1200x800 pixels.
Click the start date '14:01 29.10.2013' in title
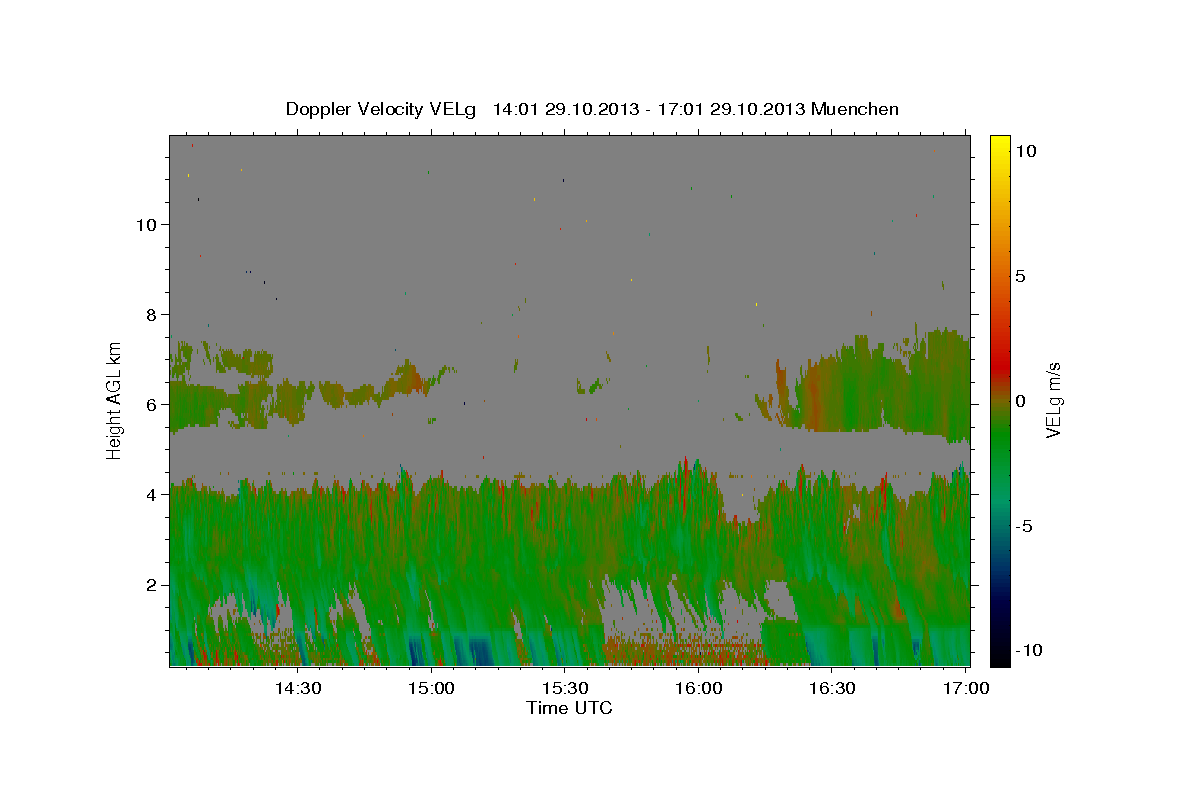coord(565,109)
